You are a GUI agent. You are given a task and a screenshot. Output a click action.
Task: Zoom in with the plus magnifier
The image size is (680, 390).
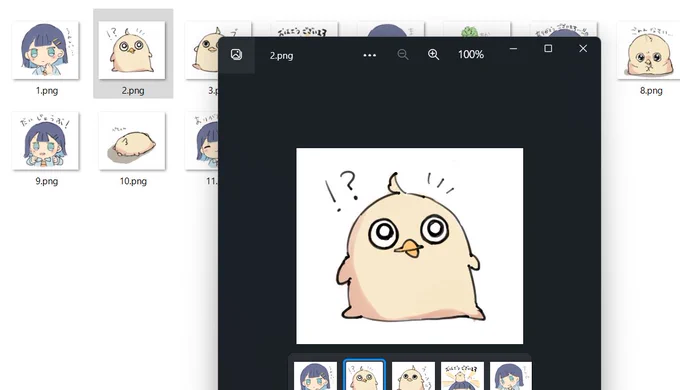tap(433, 54)
